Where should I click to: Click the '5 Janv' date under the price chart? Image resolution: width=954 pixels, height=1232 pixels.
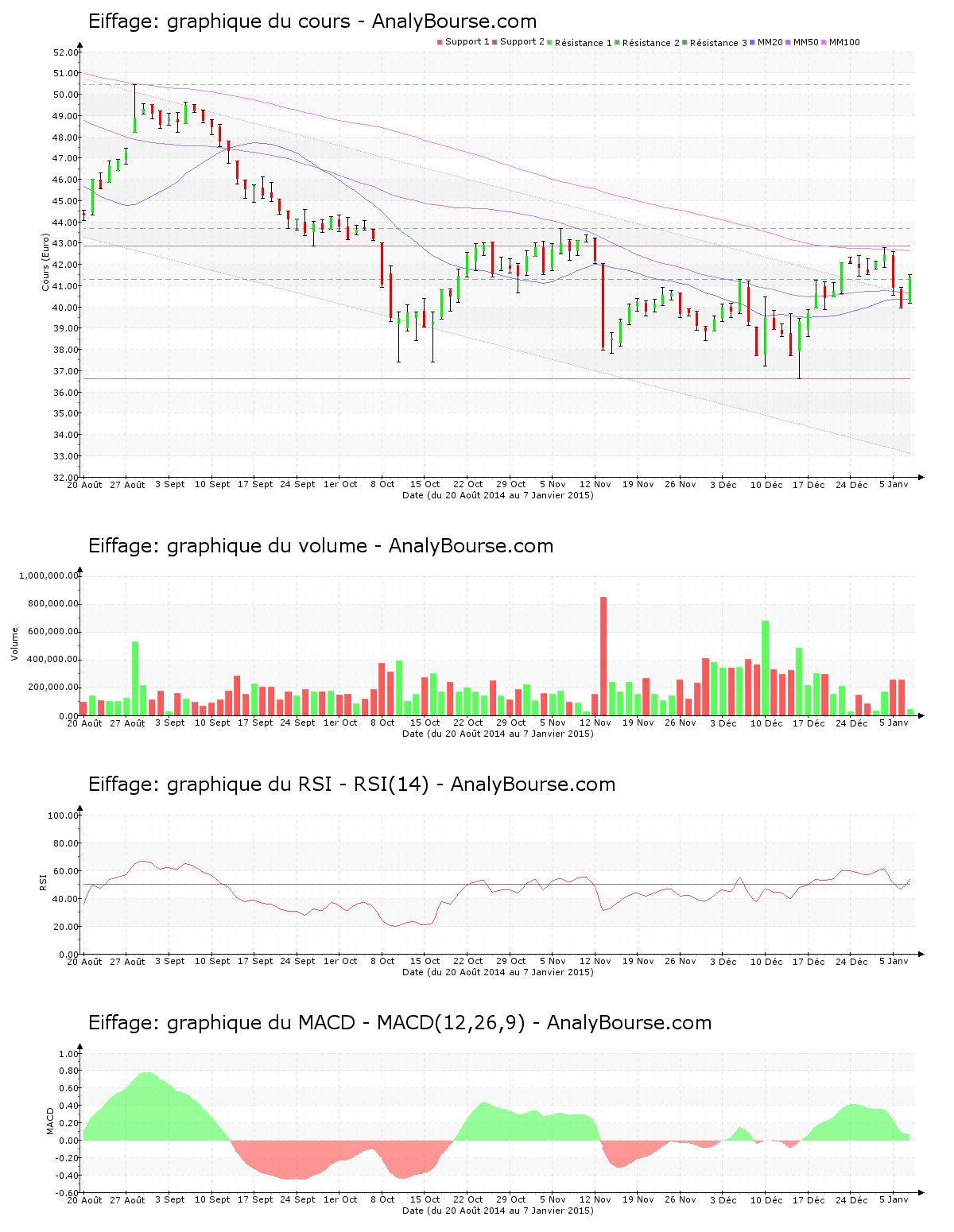894,484
